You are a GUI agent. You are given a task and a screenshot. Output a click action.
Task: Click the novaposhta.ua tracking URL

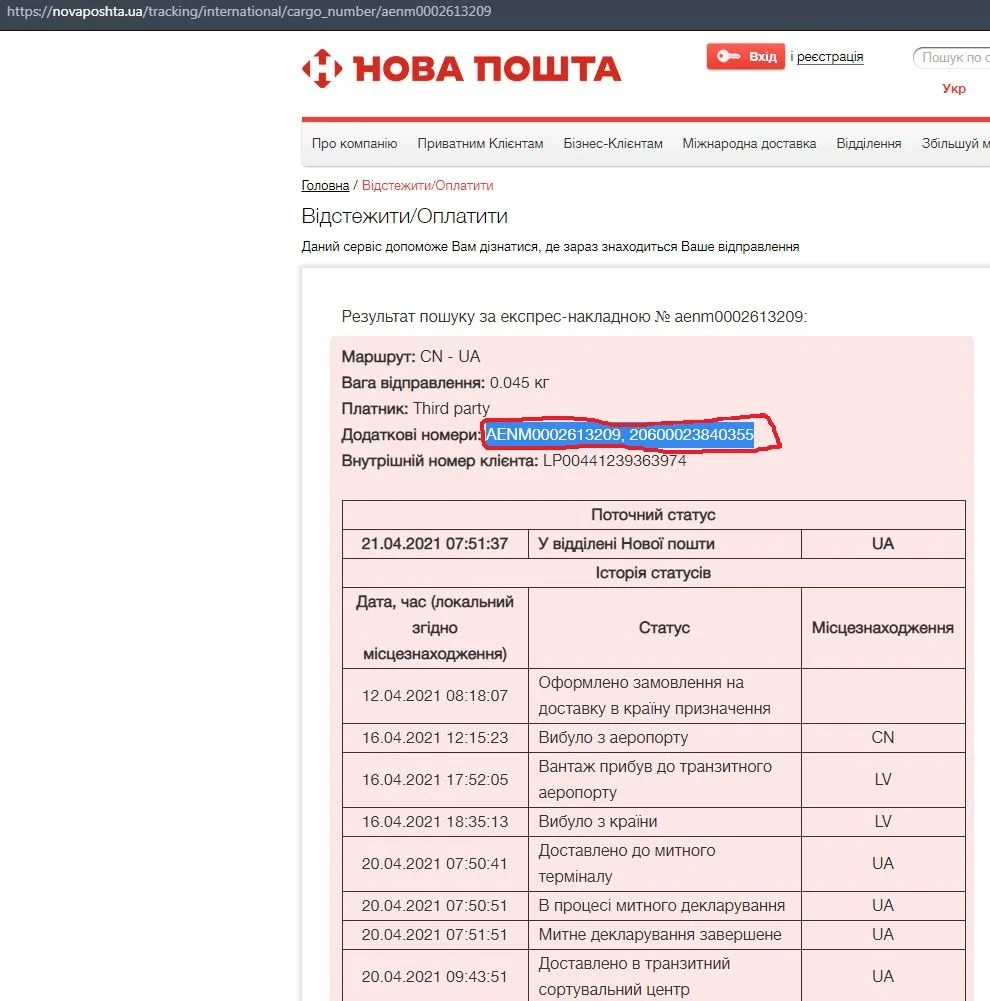coord(249,11)
